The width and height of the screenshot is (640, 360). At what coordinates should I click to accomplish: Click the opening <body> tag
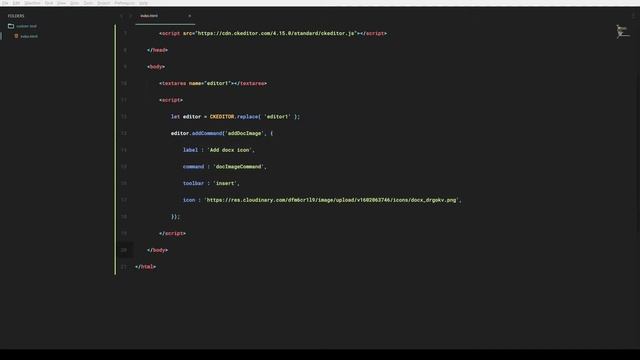tap(156, 67)
